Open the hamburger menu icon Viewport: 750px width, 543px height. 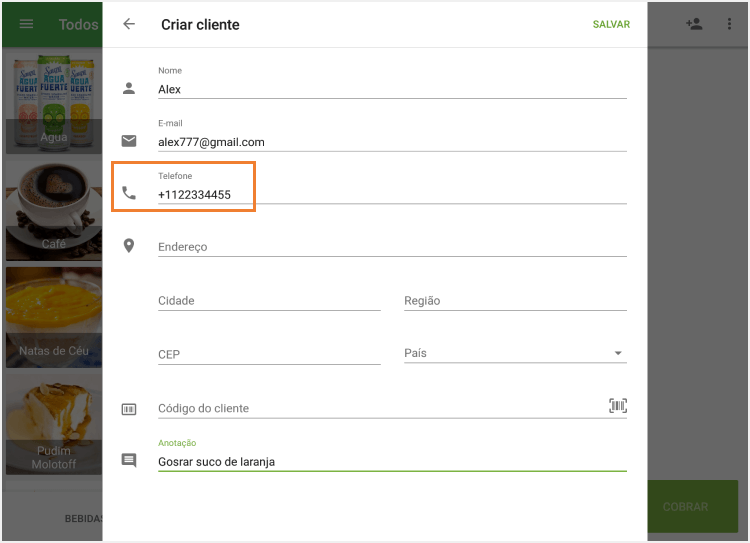coord(27,24)
